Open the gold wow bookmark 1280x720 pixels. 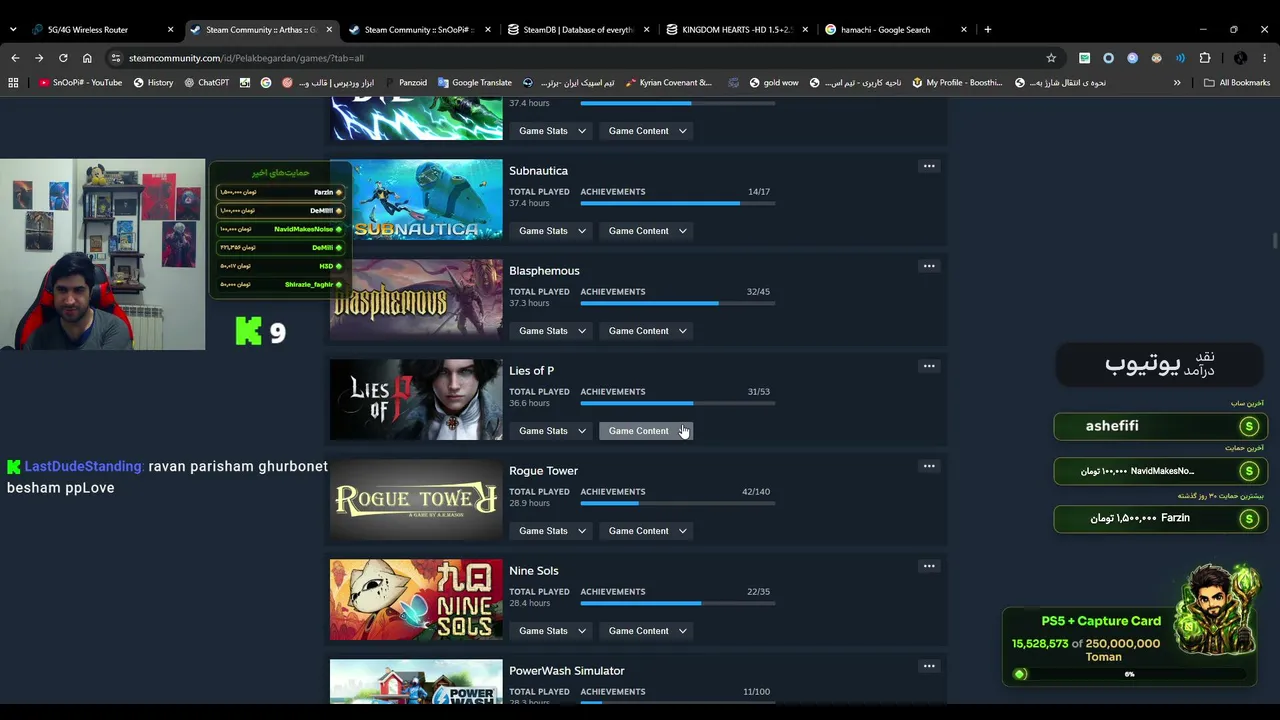(773, 83)
